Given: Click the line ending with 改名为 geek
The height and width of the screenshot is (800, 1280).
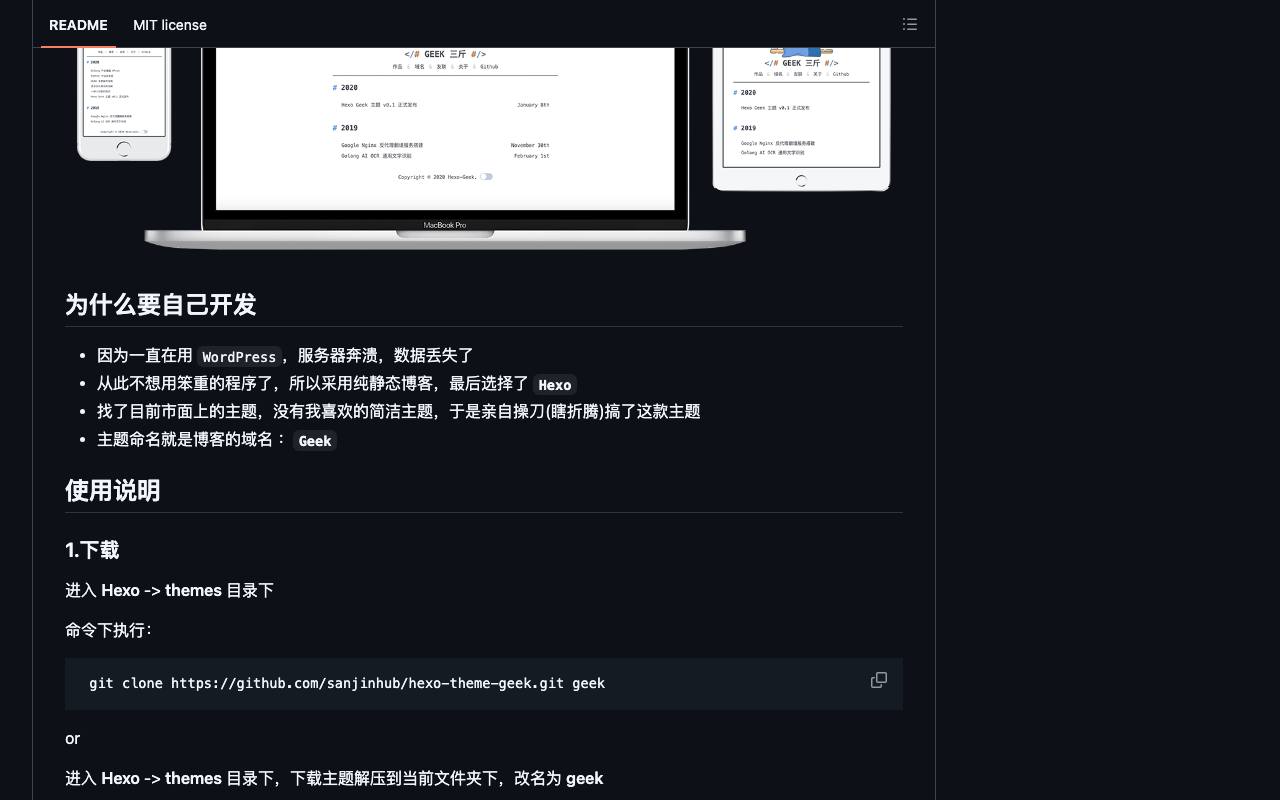Looking at the screenshot, I should point(334,778).
